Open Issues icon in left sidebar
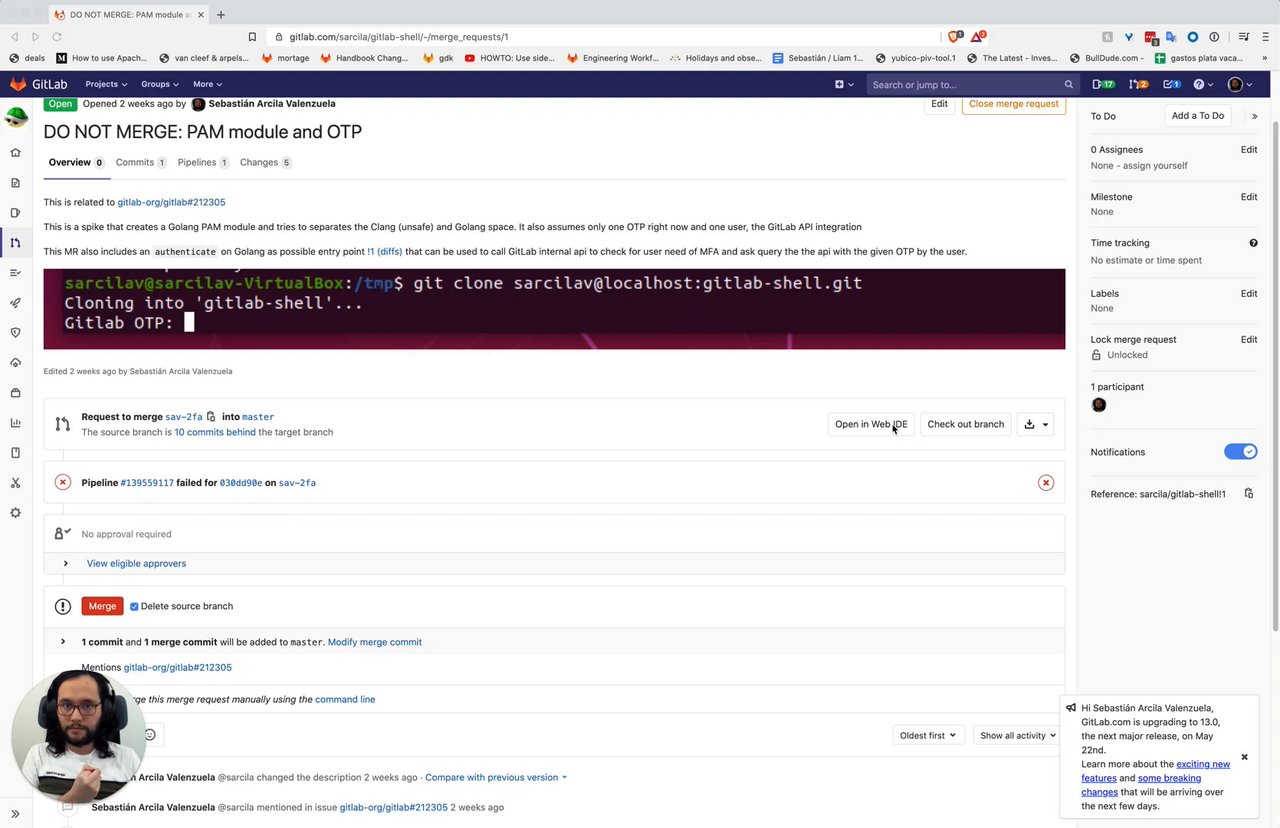Image resolution: width=1280 pixels, height=828 pixels. (15, 213)
